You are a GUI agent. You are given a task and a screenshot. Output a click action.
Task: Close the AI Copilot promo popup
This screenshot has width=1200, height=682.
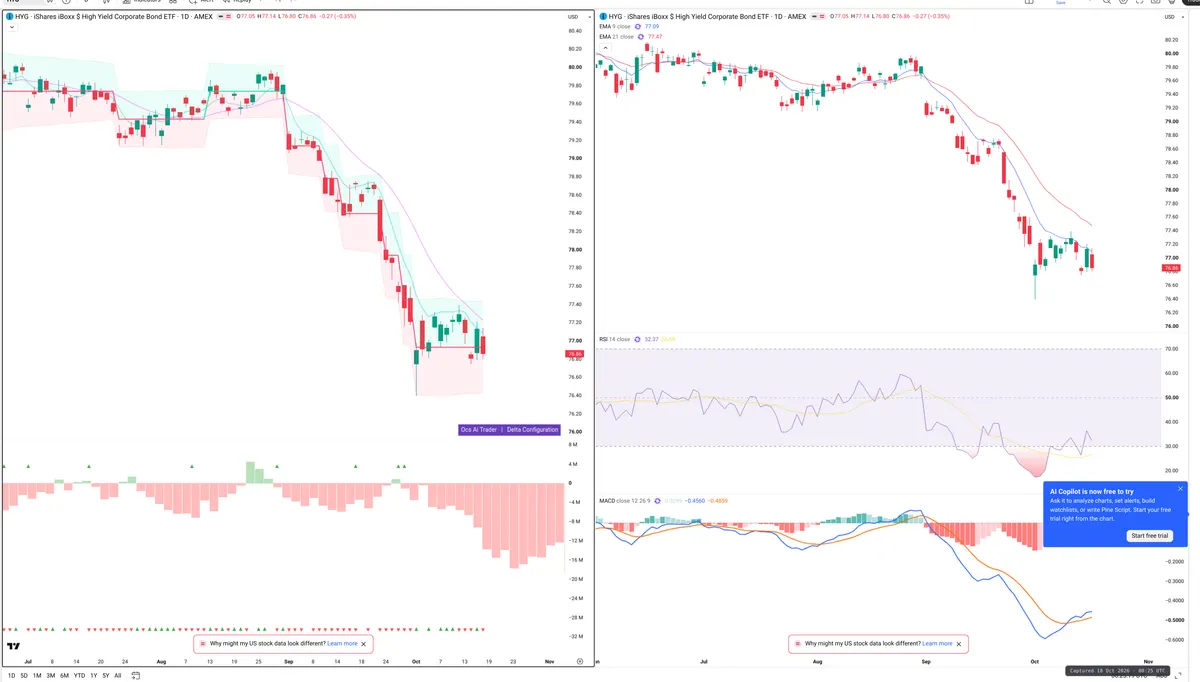[1180, 489]
